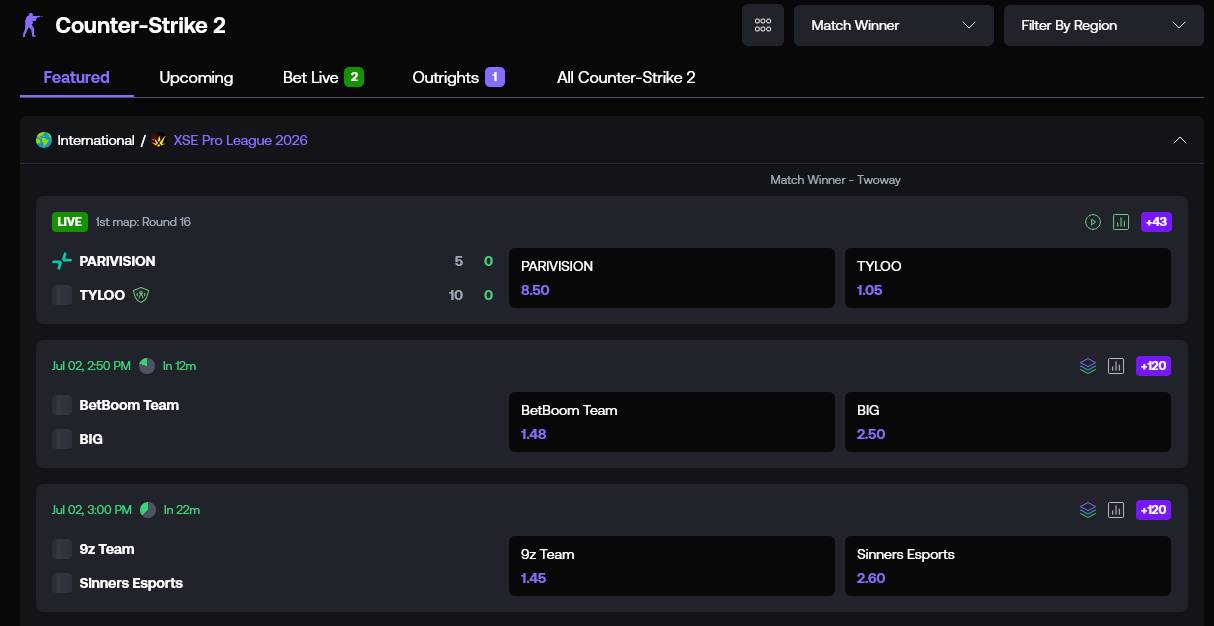Image resolution: width=1214 pixels, height=626 pixels.
Task: Open Sinners Esports name in match list
Action: pyautogui.click(x=131, y=583)
